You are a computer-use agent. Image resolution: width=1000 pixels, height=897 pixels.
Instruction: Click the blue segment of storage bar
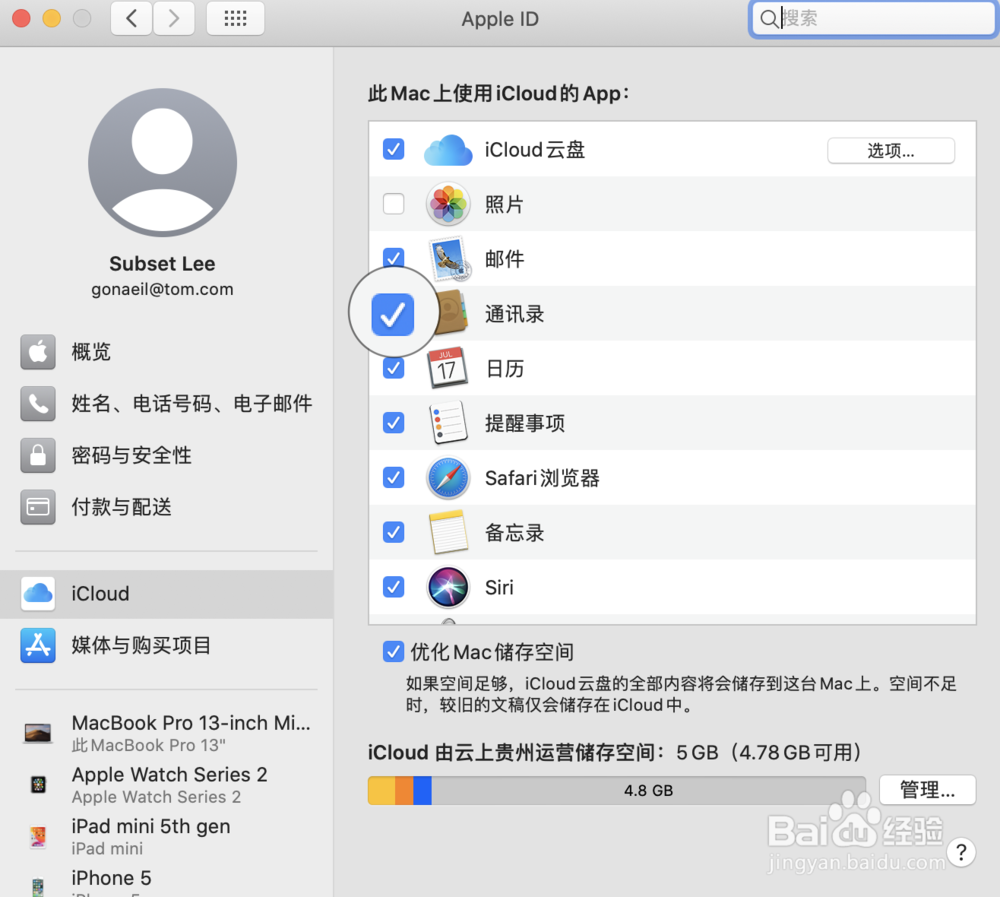(422, 790)
